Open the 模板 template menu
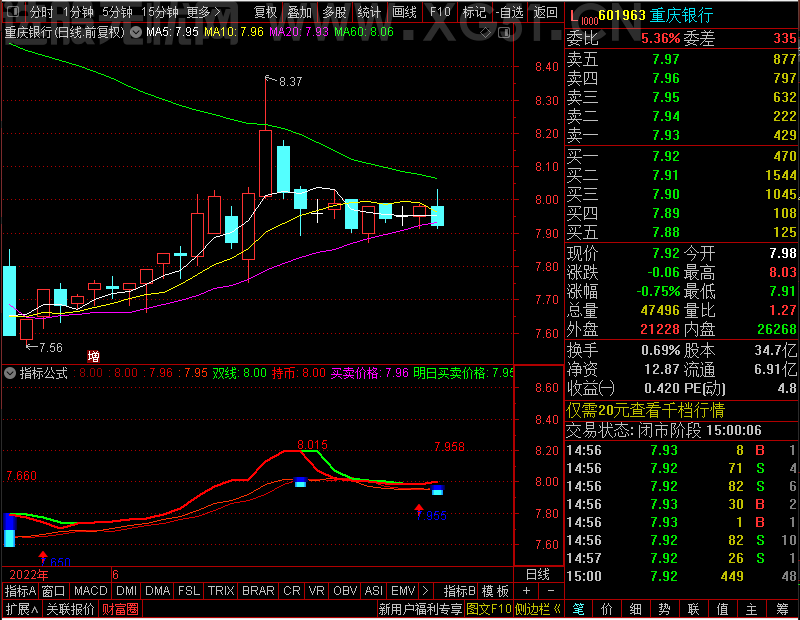Screen dimensions: 800x620 click(495, 591)
